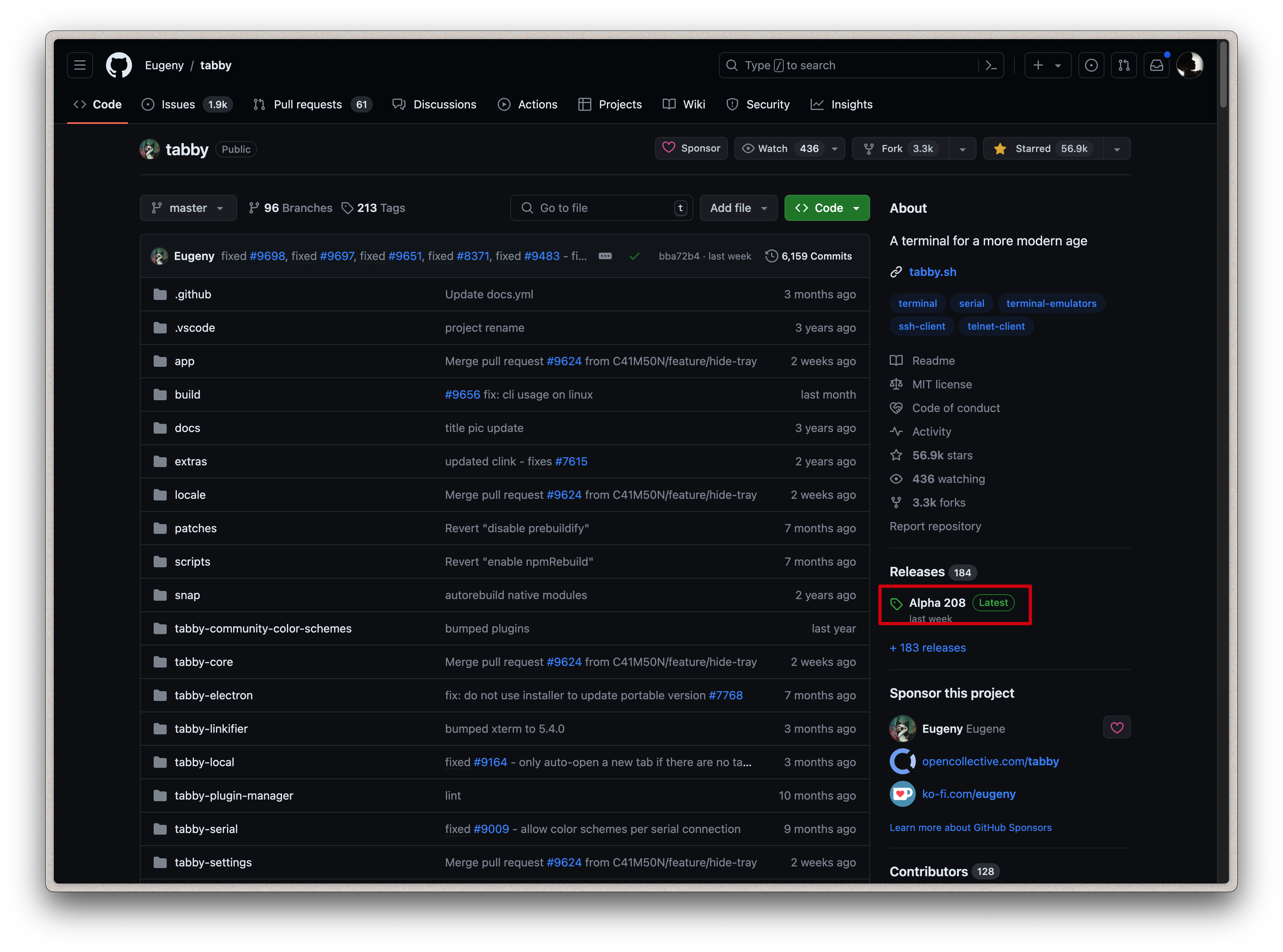This screenshot has width=1283, height=952.
Task: Switch to the Issues tab
Action: (187, 104)
